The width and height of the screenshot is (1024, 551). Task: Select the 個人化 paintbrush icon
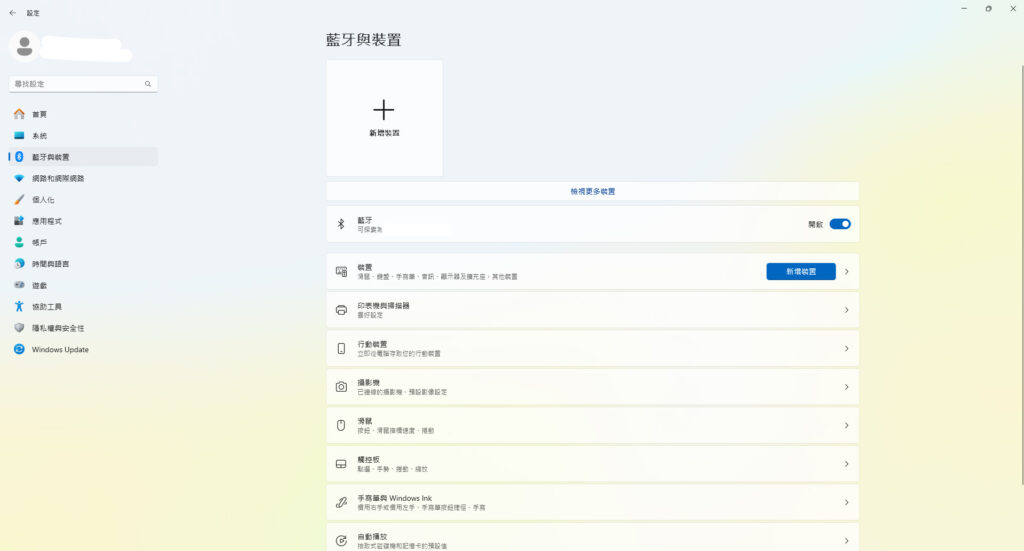pos(19,200)
